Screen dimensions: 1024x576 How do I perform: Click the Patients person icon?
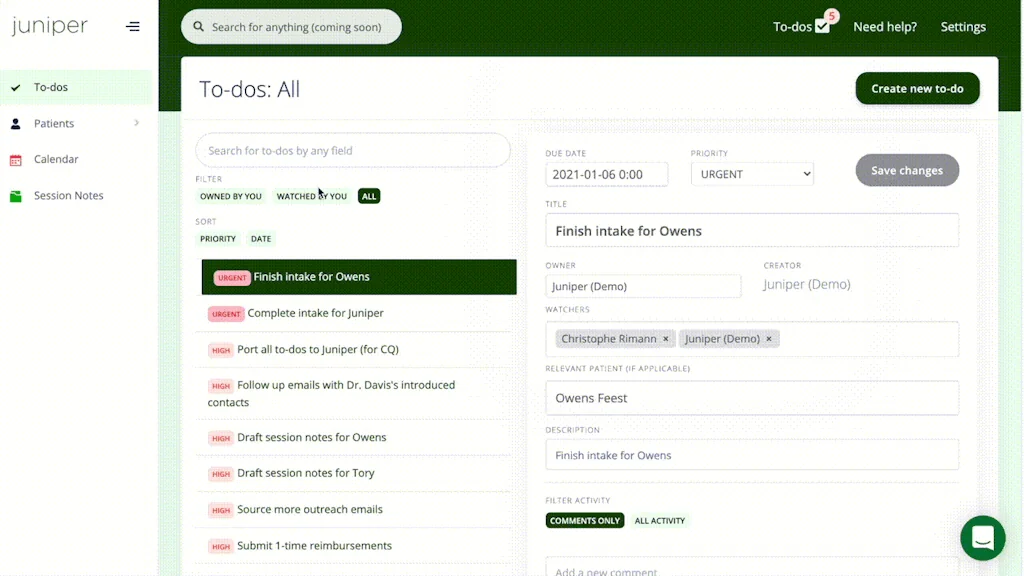[x=15, y=124]
